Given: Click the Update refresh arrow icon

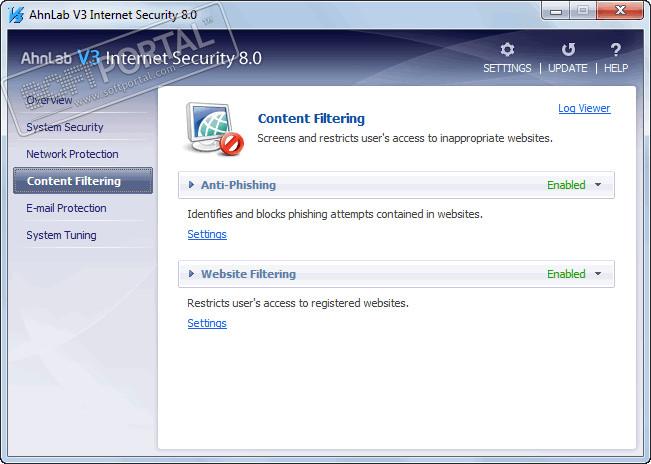Looking at the screenshot, I should [x=568, y=49].
